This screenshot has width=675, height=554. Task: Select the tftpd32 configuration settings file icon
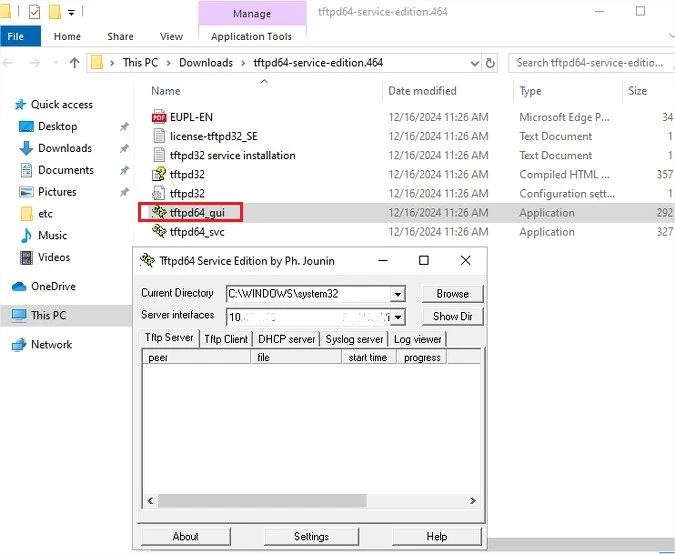(159, 193)
